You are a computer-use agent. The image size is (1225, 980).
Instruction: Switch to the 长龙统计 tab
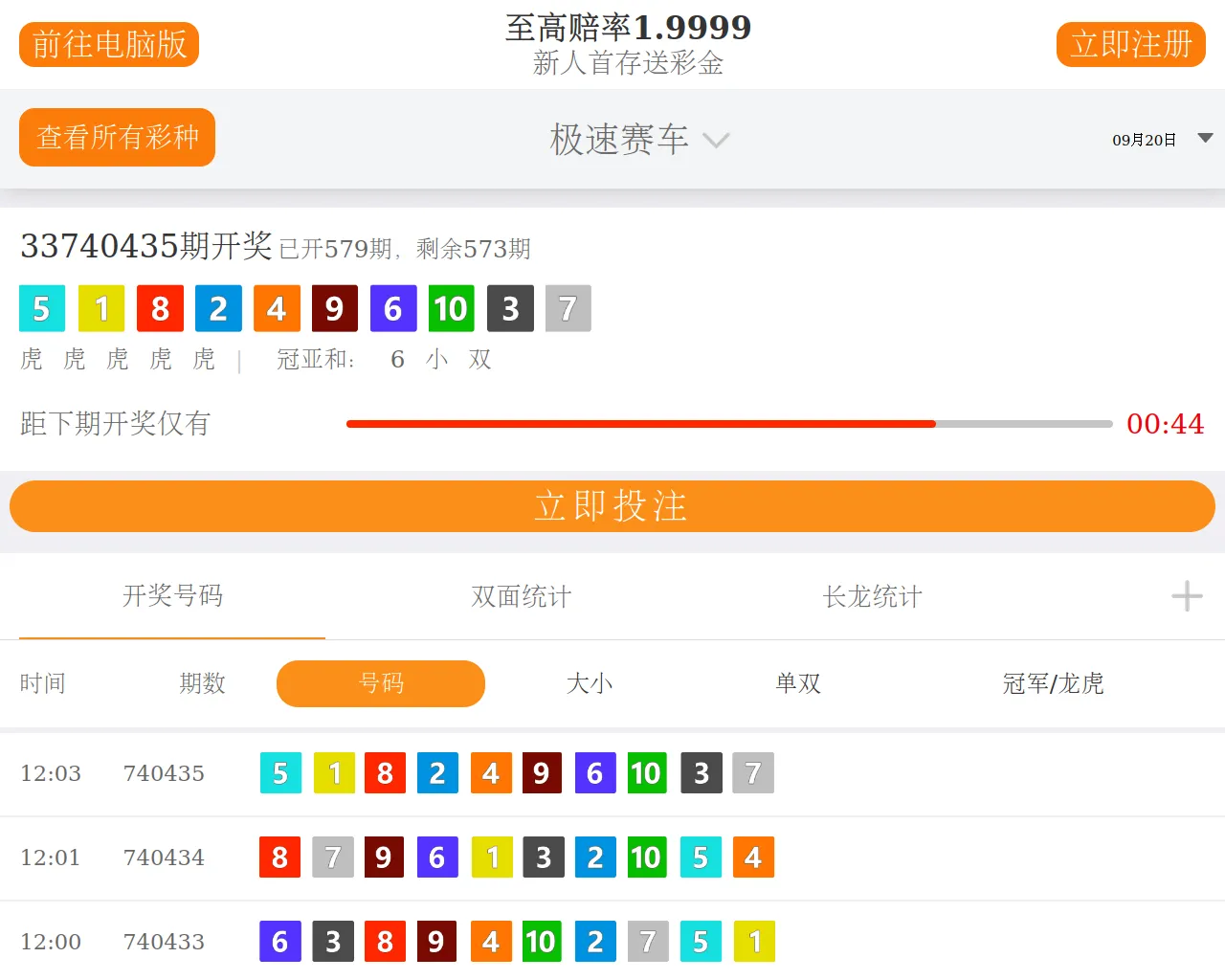point(872,596)
